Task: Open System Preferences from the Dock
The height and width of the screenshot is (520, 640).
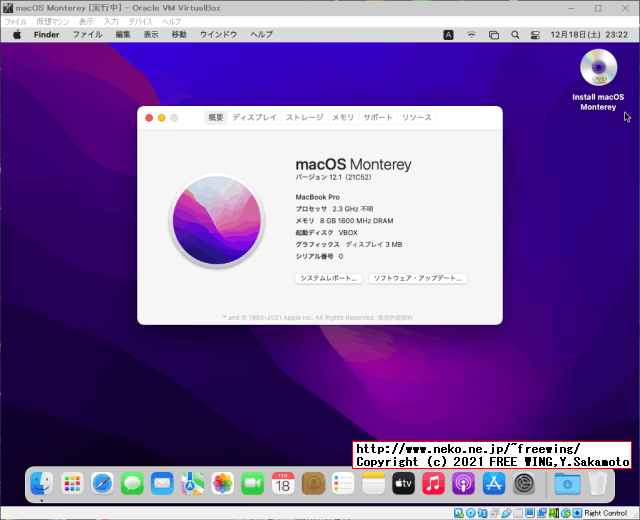Action: click(524, 484)
